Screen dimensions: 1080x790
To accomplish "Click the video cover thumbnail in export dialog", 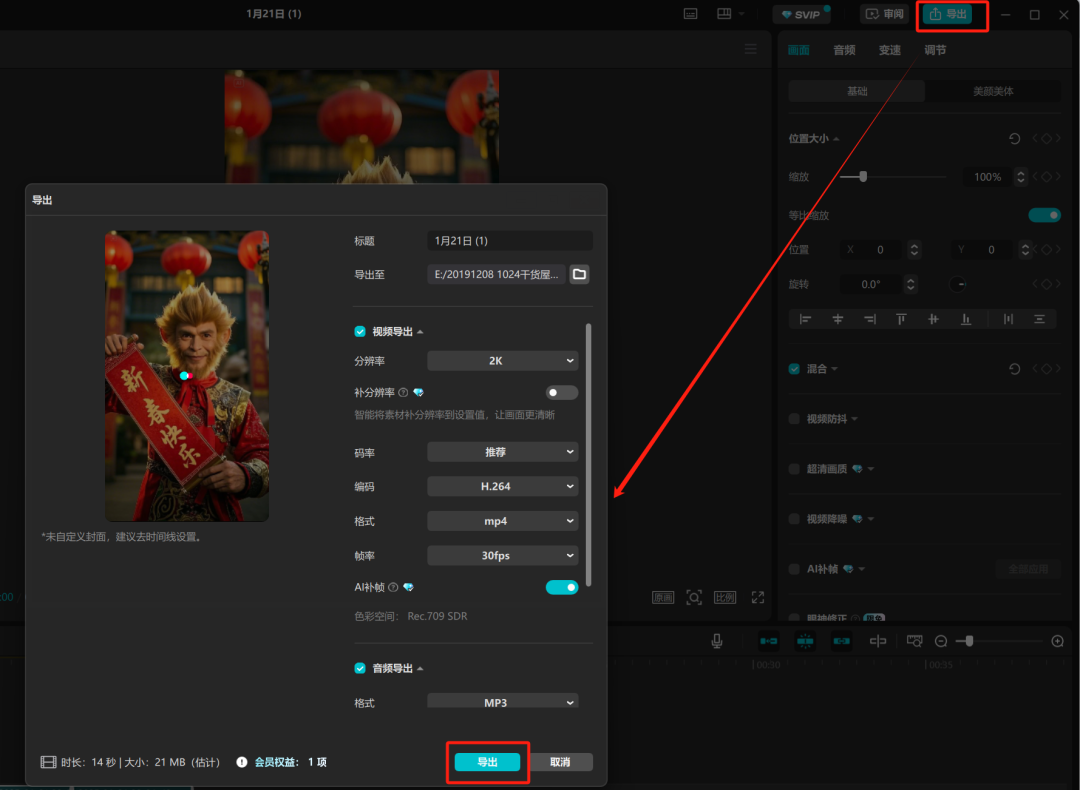I will [x=186, y=375].
